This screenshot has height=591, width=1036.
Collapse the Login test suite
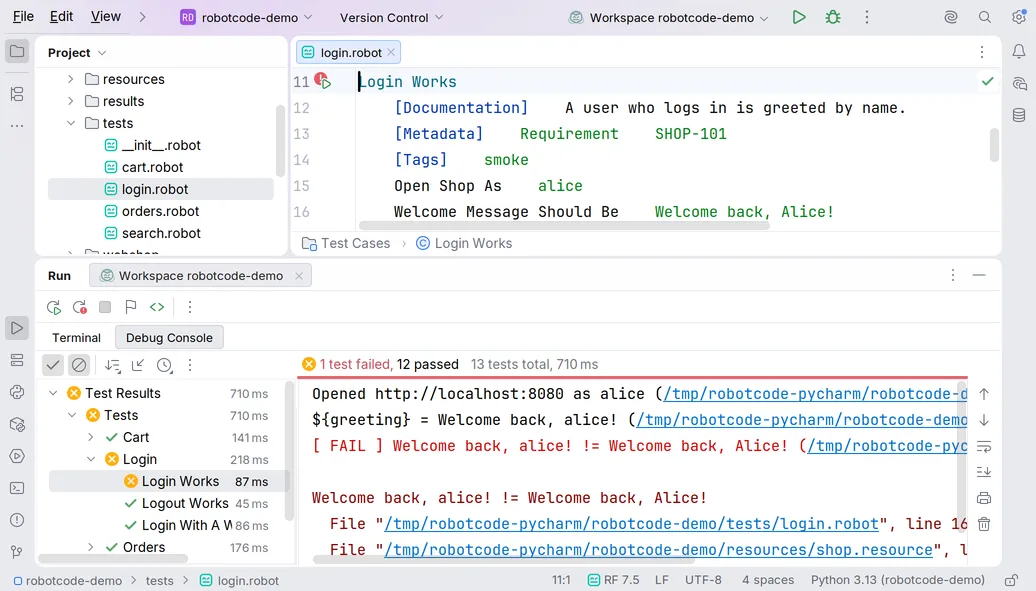tap(91, 459)
